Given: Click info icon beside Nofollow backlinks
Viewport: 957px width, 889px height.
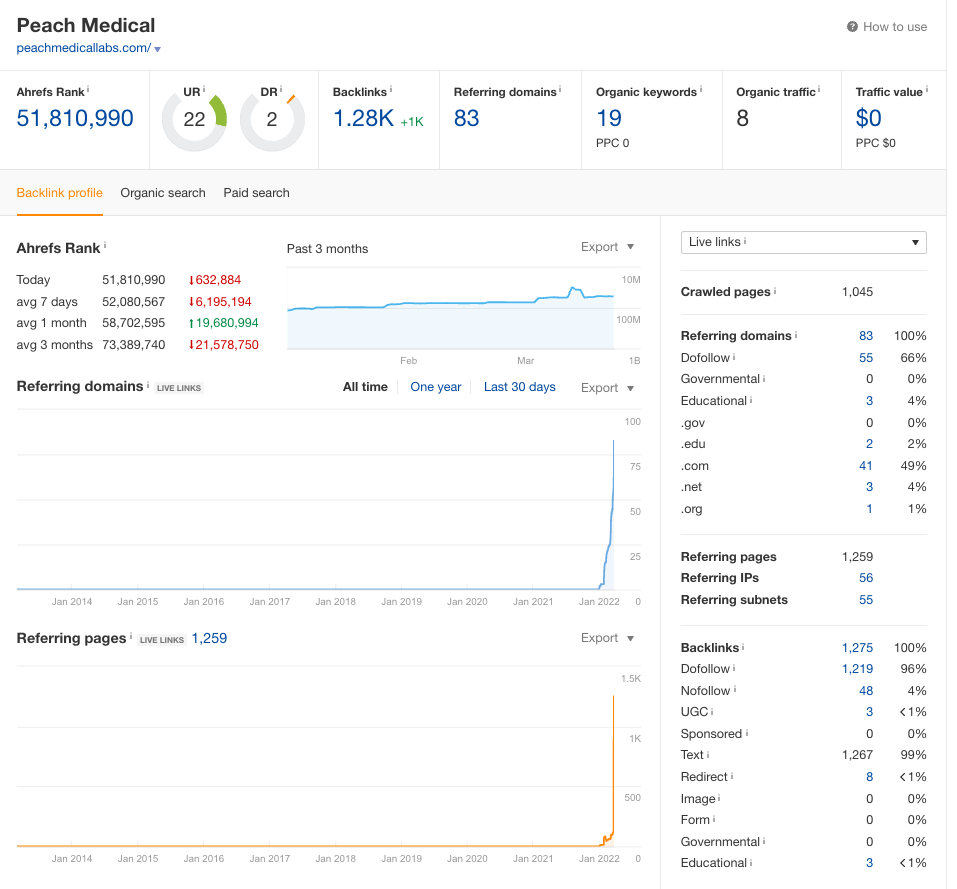Looking at the screenshot, I should tap(735, 689).
